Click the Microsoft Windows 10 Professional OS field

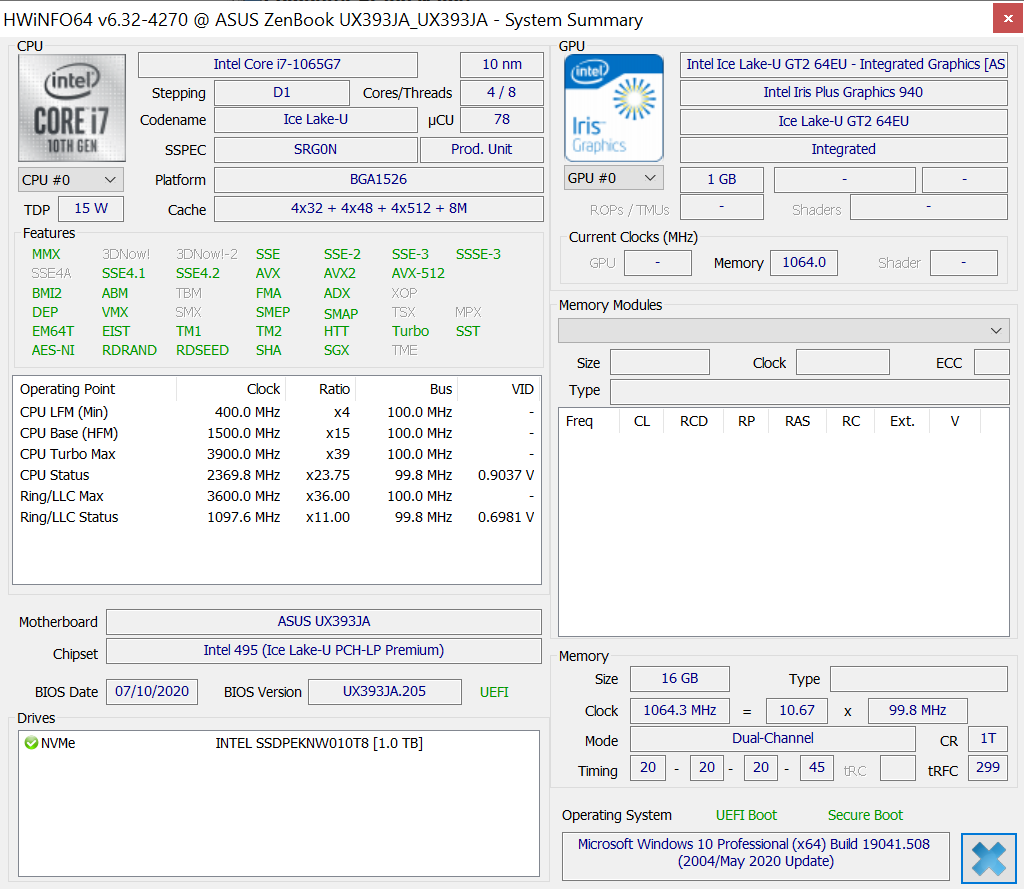(x=756, y=856)
